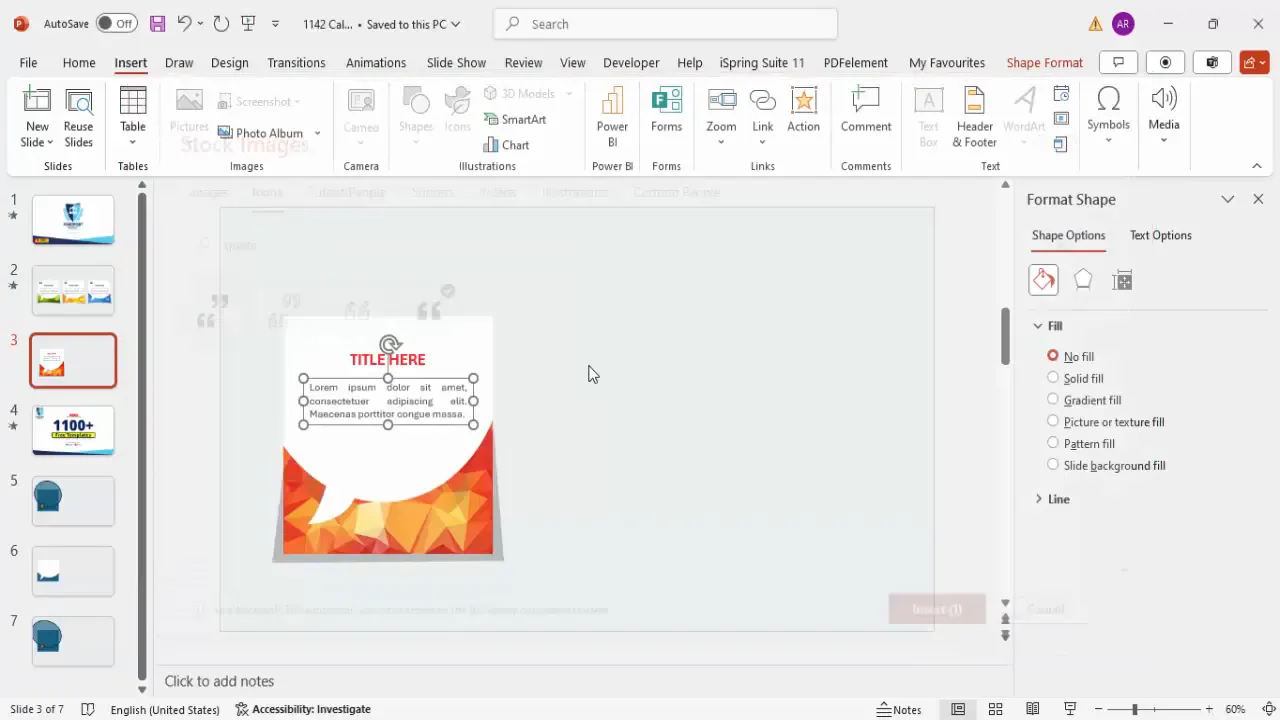Select slide 4 thumbnail

73,430
